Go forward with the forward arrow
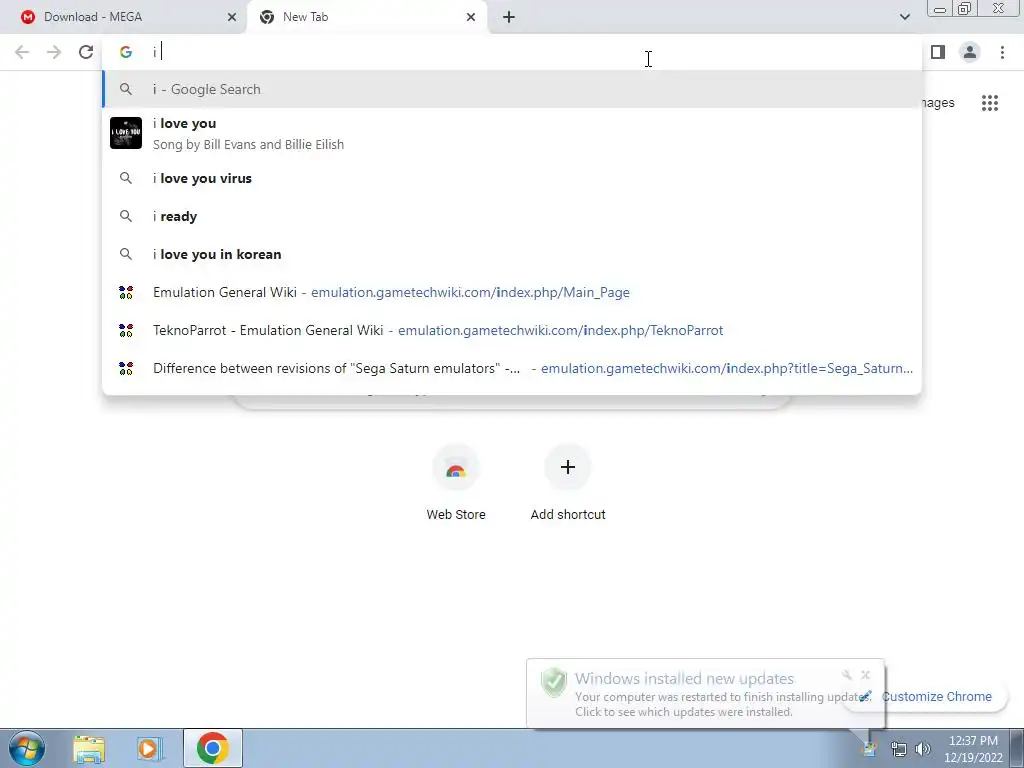The width and height of the screenshot is (1024, 768). coord(54,52)
